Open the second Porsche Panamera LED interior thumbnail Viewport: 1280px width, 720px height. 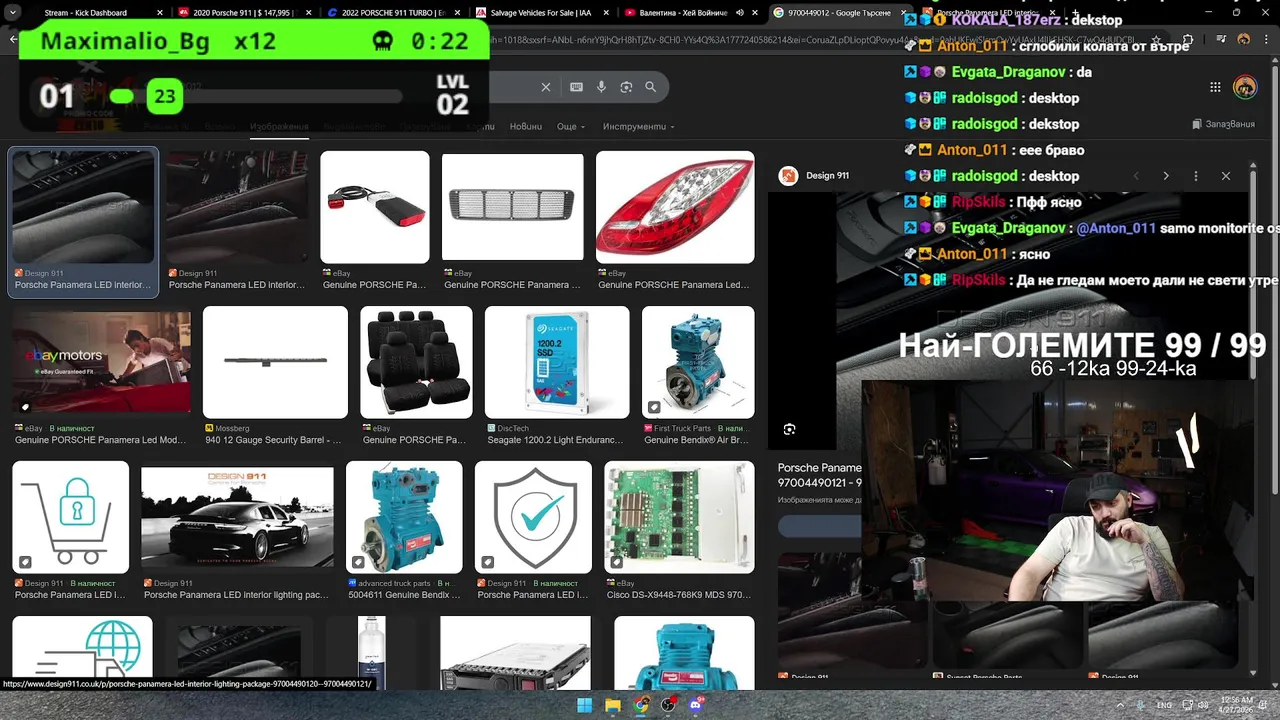[x=237, y=206]
